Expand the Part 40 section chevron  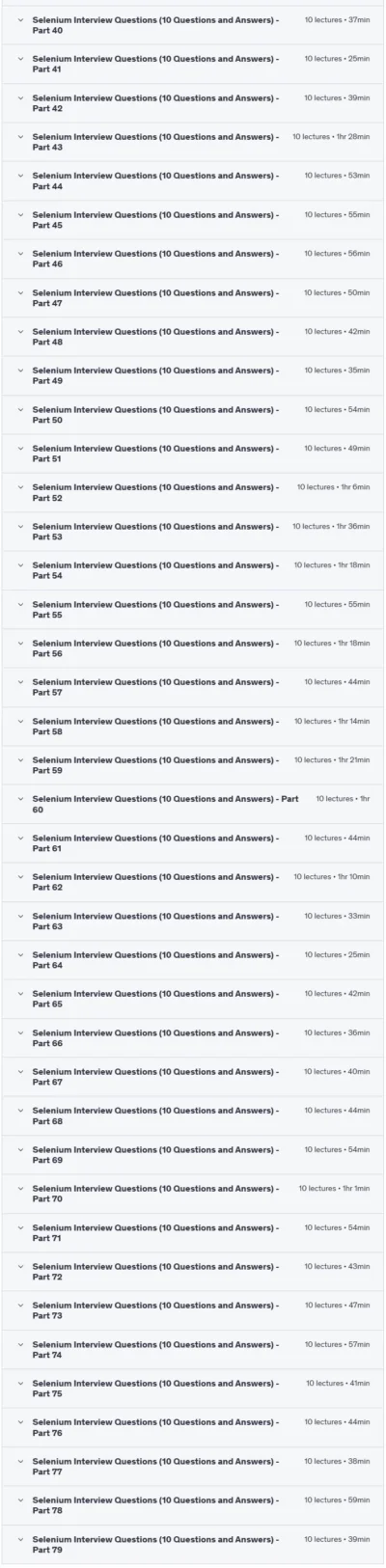coord(20,19)
